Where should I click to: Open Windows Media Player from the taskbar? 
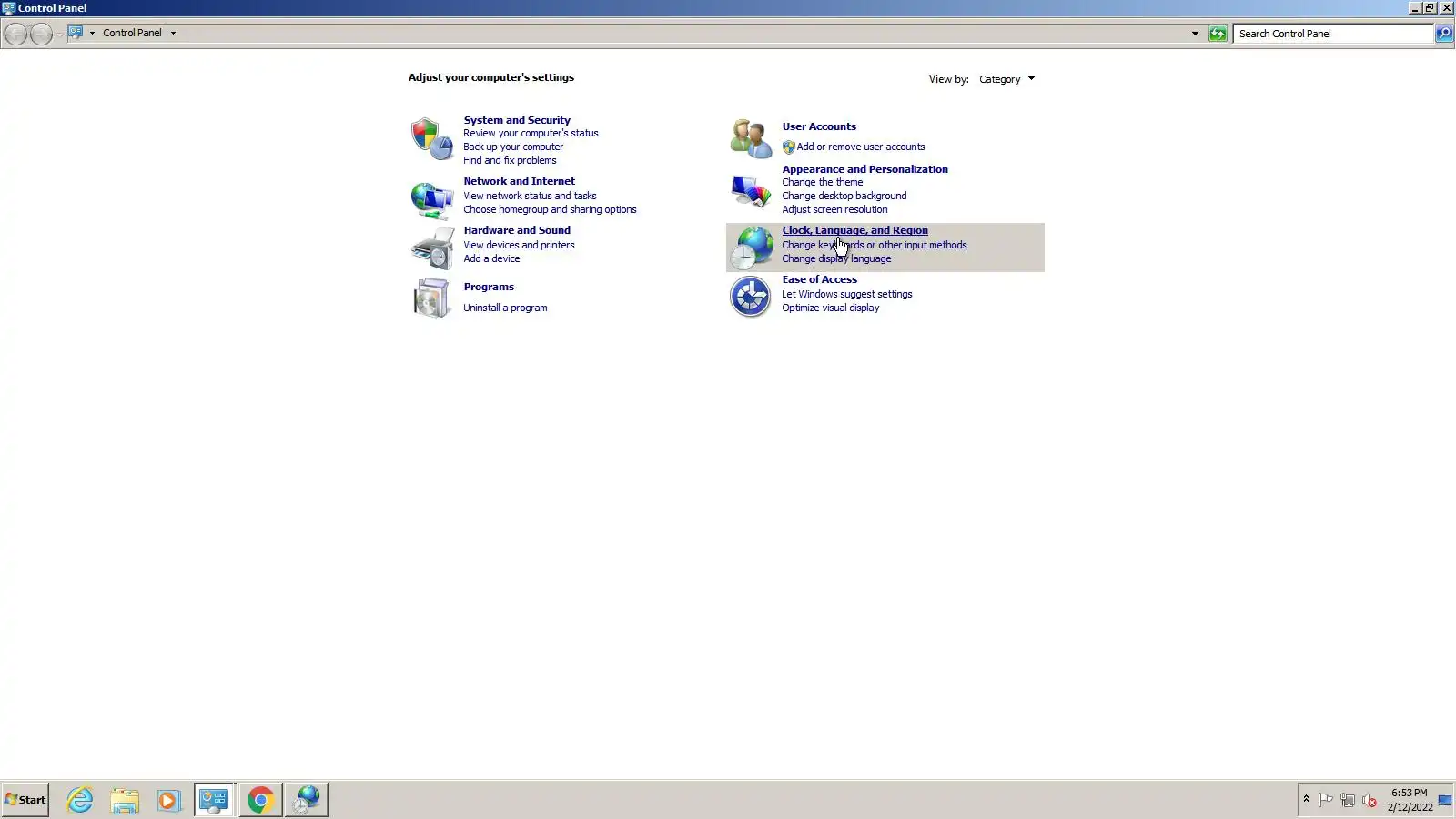coord(168,800)
